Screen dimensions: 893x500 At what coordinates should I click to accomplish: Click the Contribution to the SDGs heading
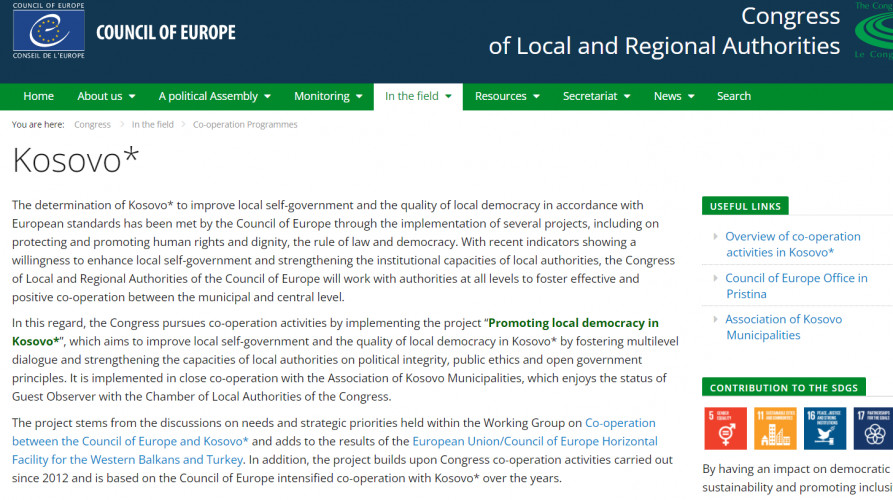click(x=784, y=387)
